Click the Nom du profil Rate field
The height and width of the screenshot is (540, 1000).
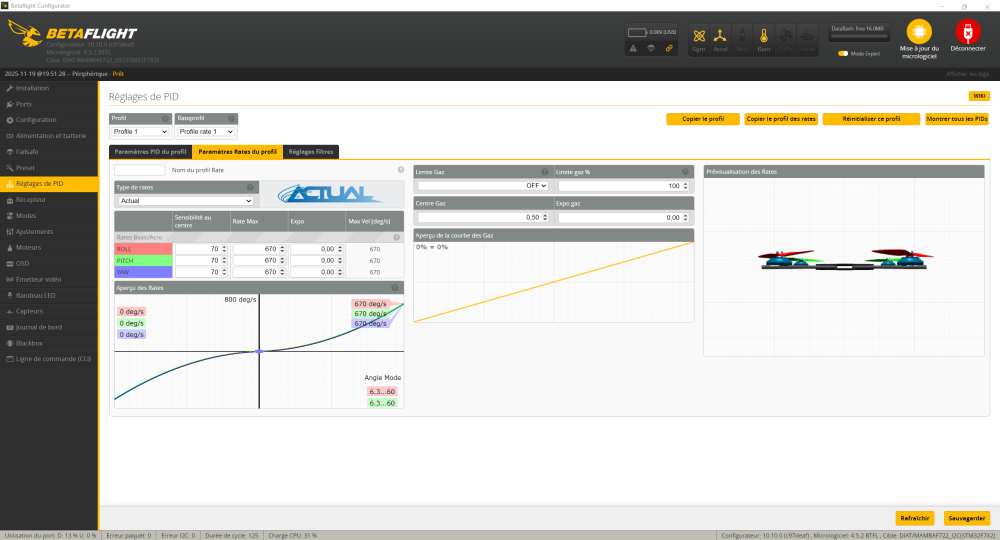coord(140,170)
